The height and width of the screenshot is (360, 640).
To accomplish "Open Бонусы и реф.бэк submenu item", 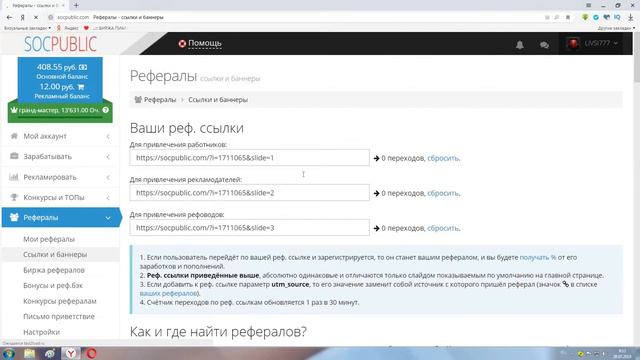I will click(x=53, y=286).
